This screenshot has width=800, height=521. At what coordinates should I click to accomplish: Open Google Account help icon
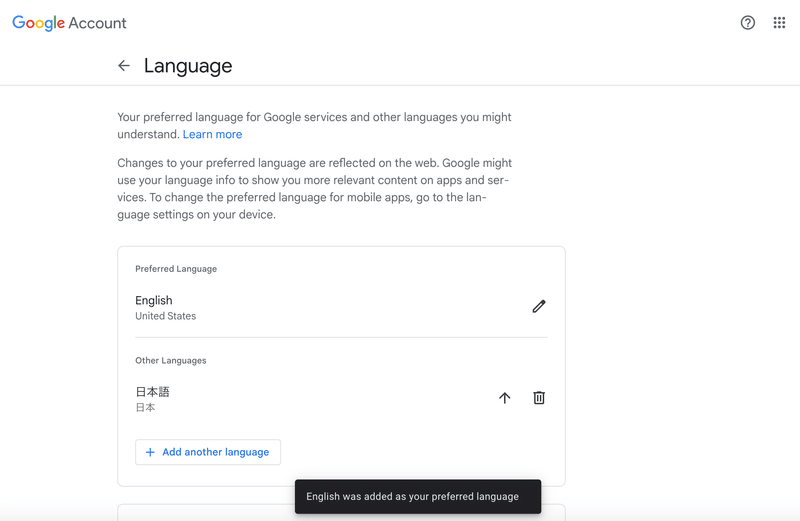(747, 22)
